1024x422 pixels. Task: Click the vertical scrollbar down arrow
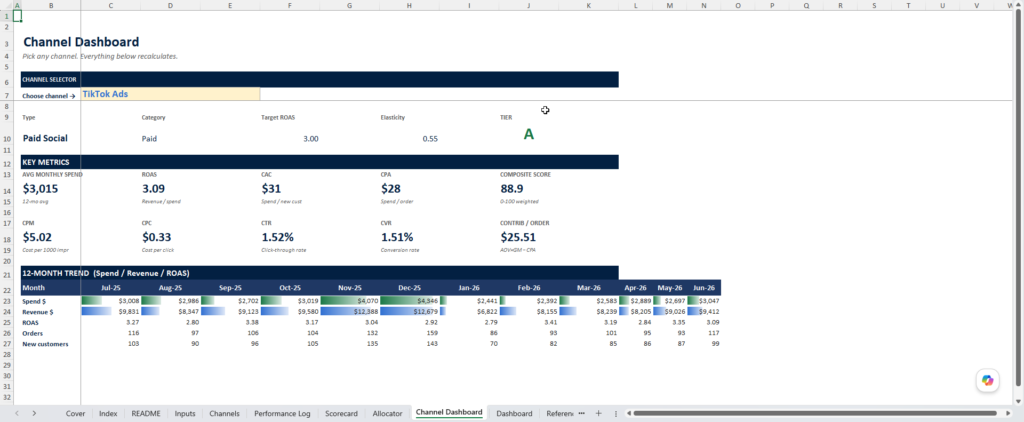(1017, 400)
